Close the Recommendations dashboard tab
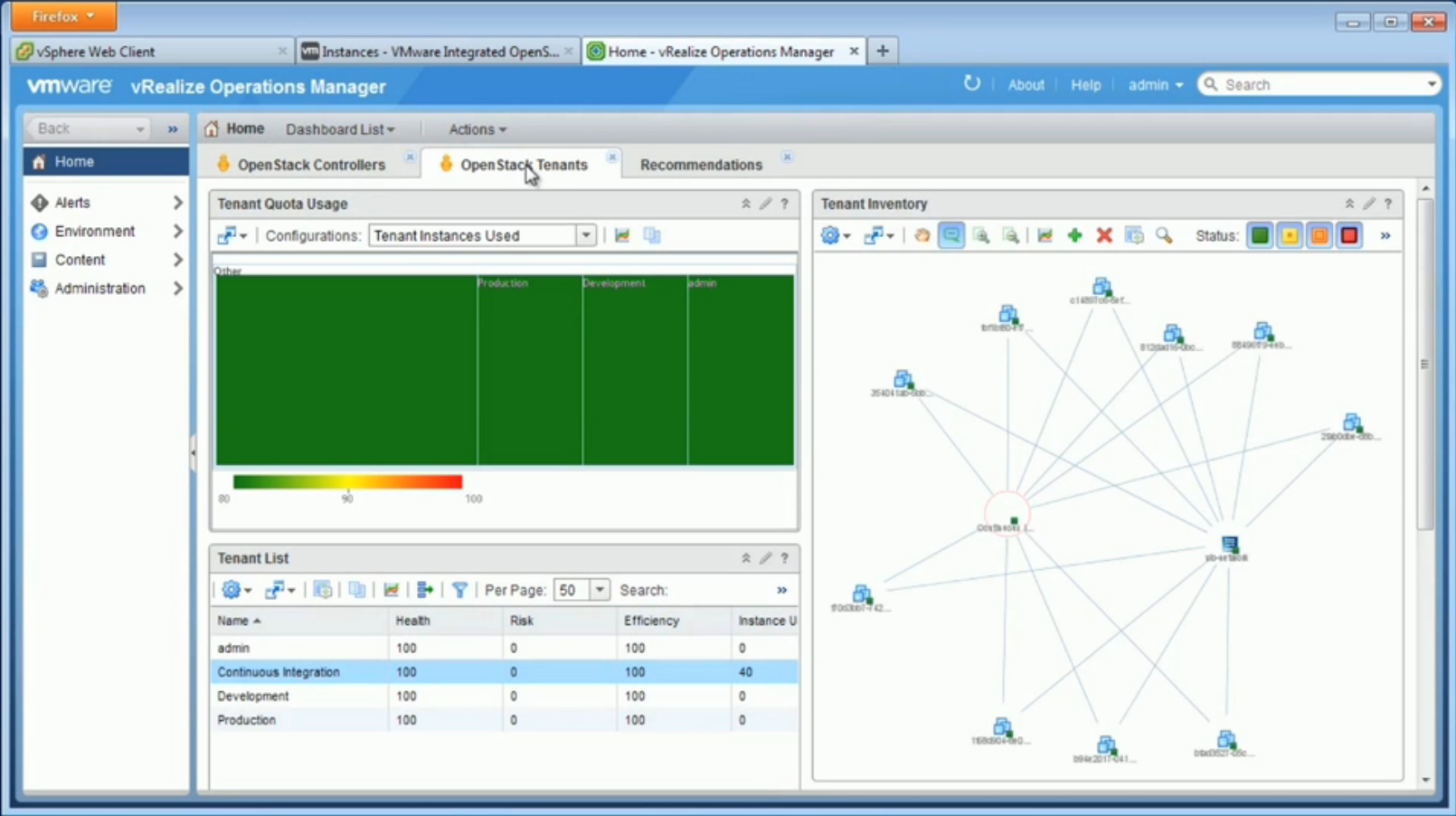The width and height of the screenshot is (1456, 816). [x=787, y=157]
